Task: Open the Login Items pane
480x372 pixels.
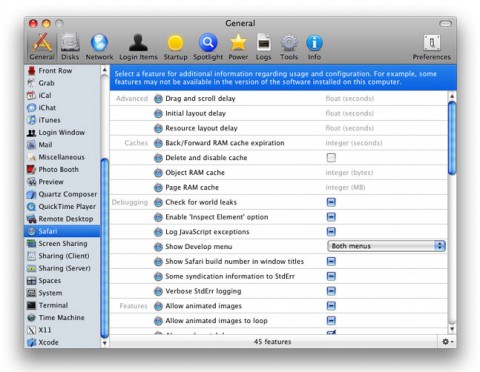Action: (138, 47)
